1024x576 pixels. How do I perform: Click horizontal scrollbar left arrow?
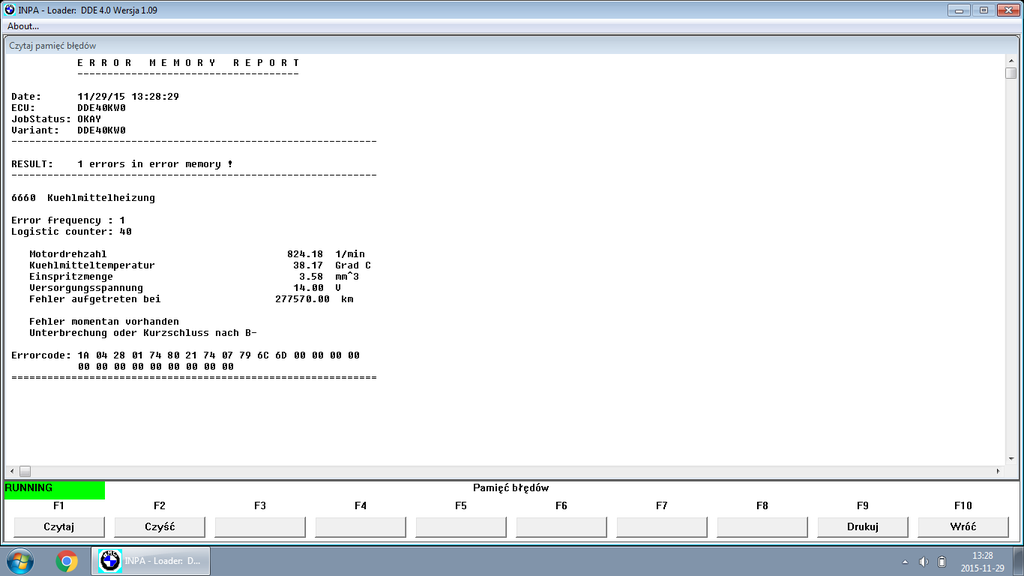point(12,471)
